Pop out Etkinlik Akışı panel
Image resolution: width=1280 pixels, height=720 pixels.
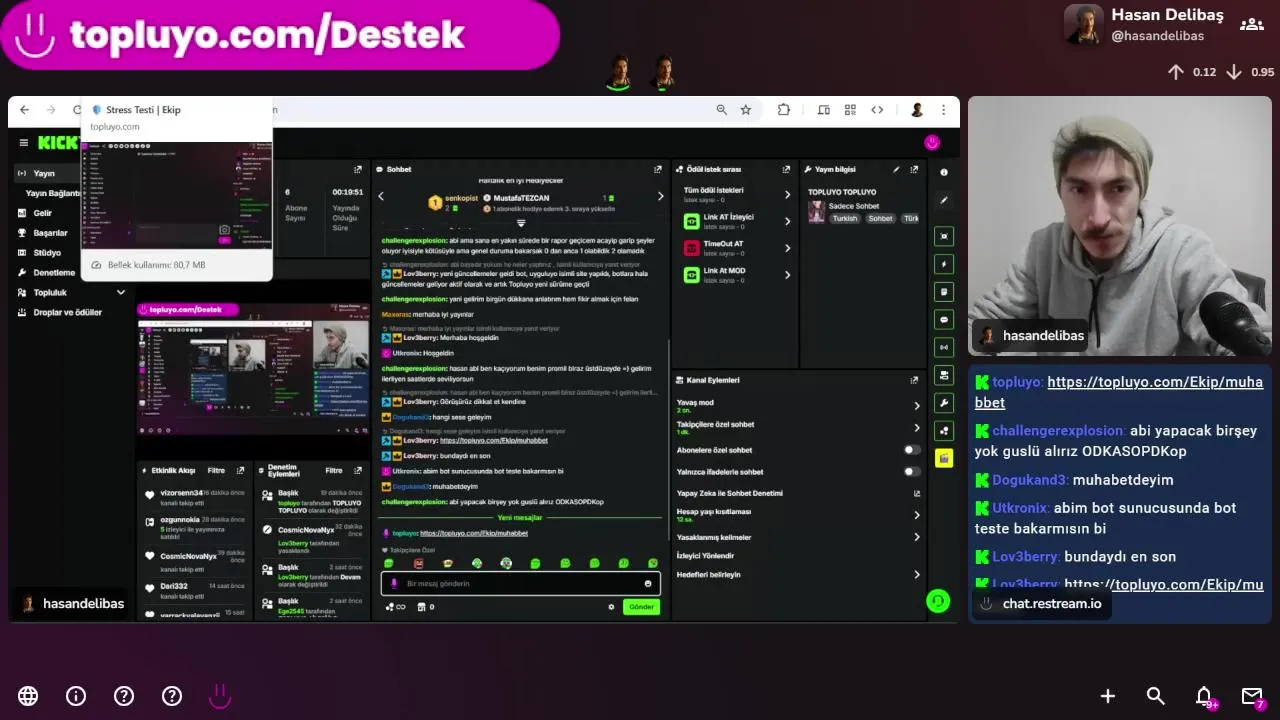pos(242,470)
